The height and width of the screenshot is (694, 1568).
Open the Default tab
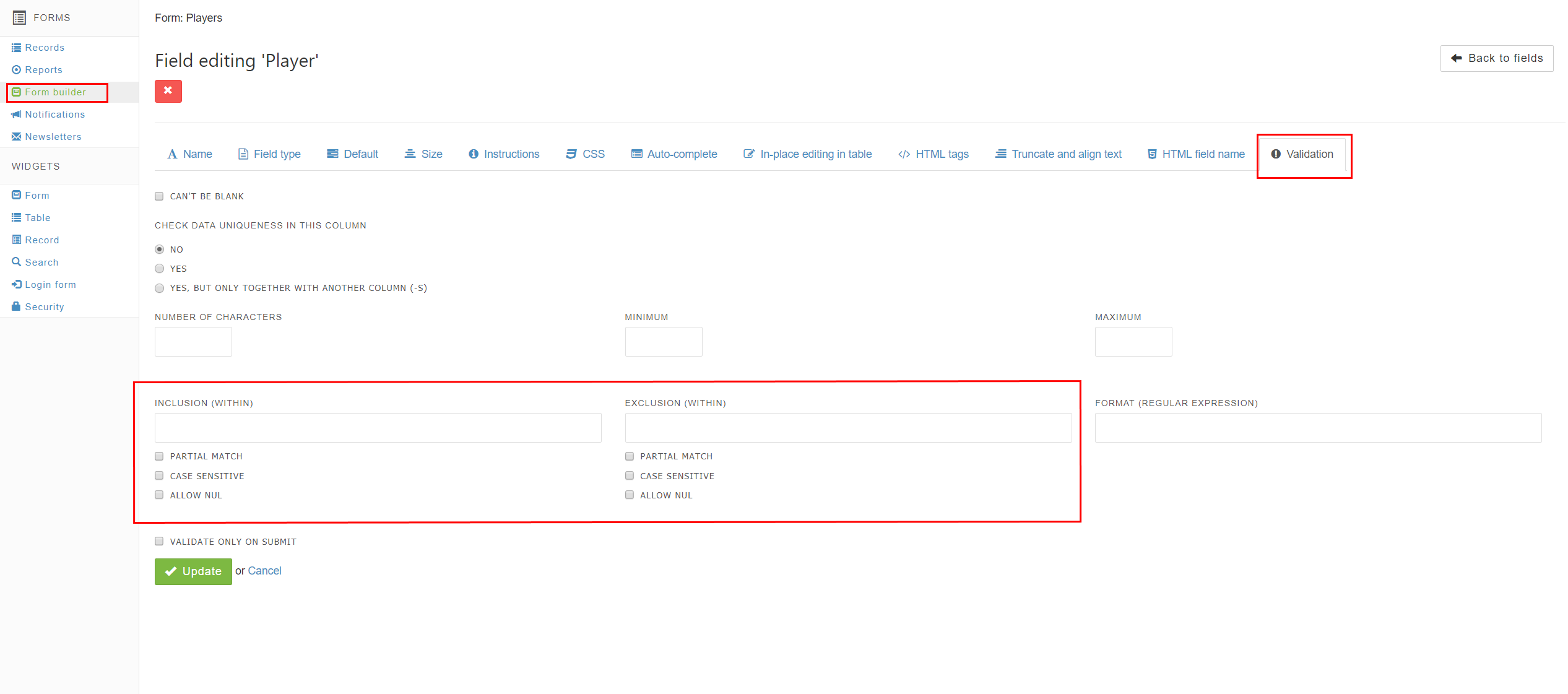[x=353, y=154]
